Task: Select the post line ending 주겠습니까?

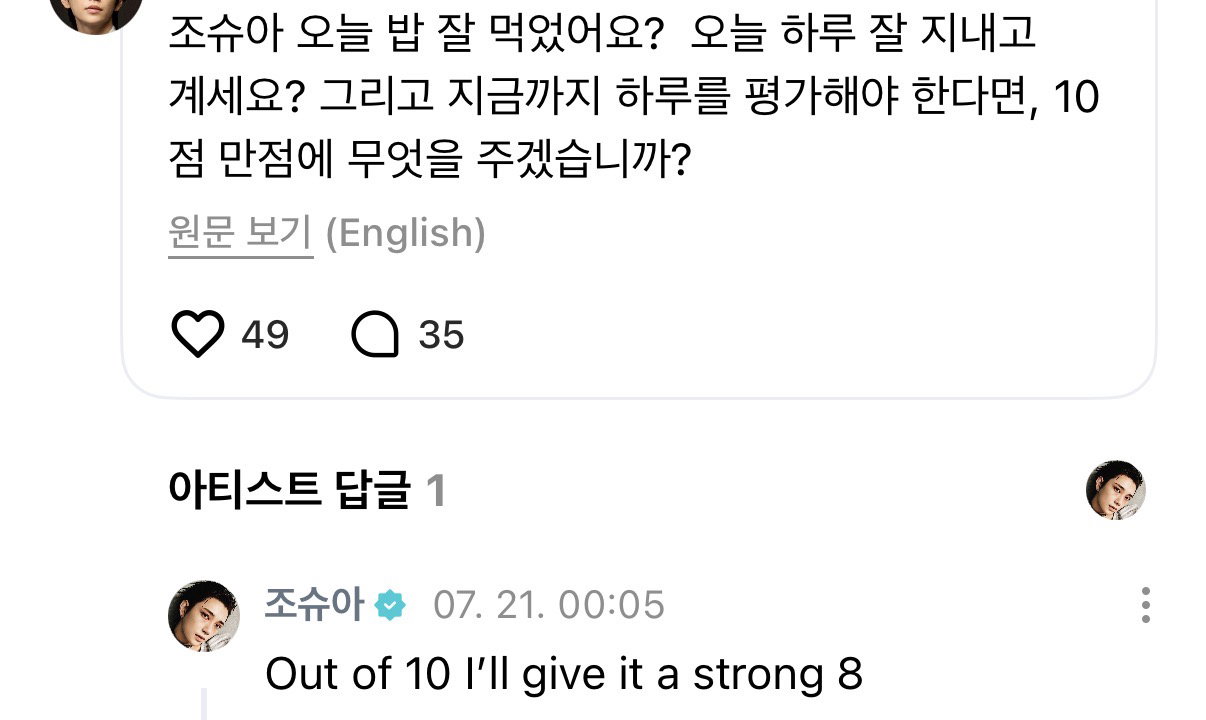Action: [431, 160]
